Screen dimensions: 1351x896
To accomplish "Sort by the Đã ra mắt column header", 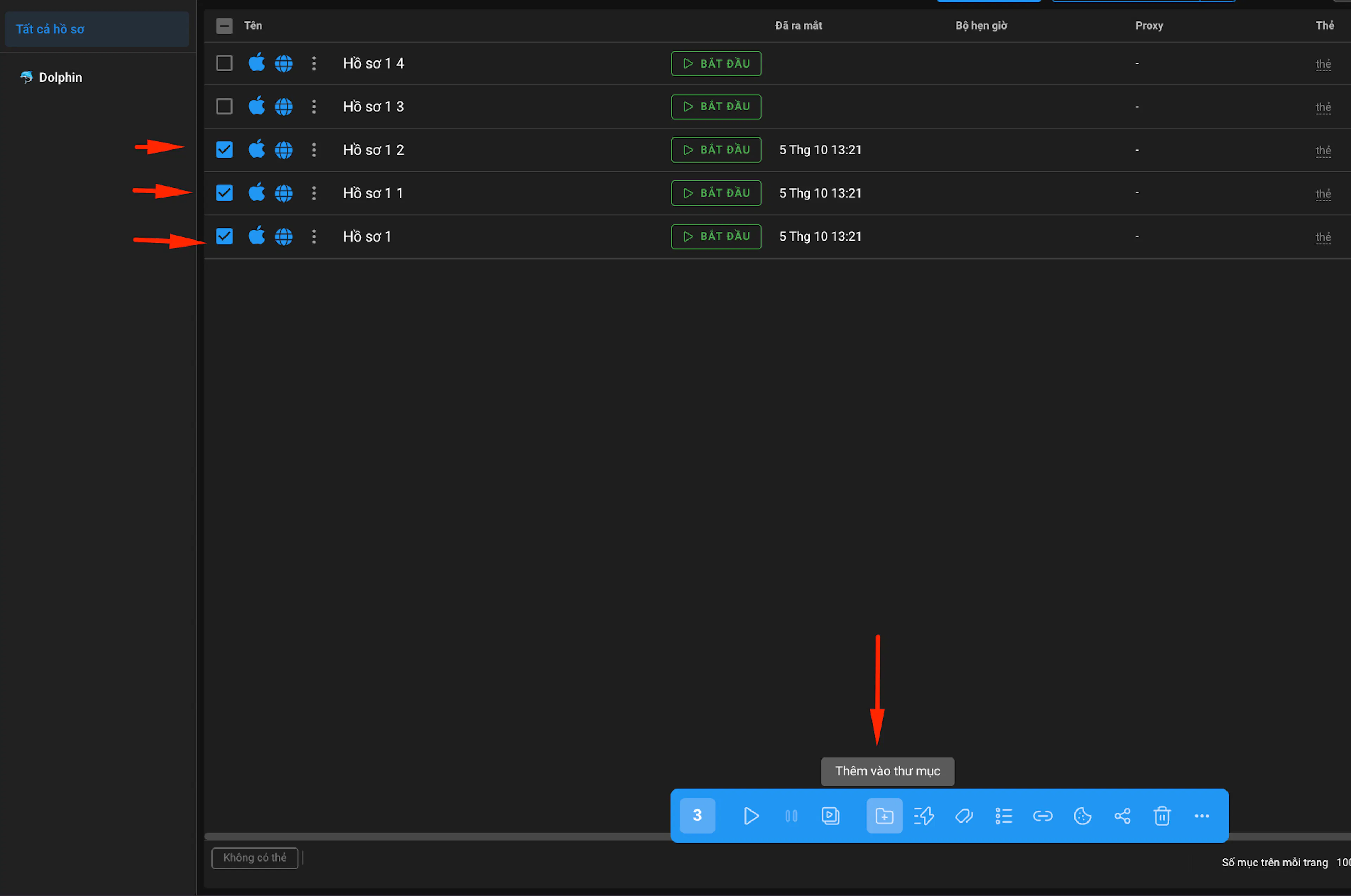I will [x=798, y=26].
